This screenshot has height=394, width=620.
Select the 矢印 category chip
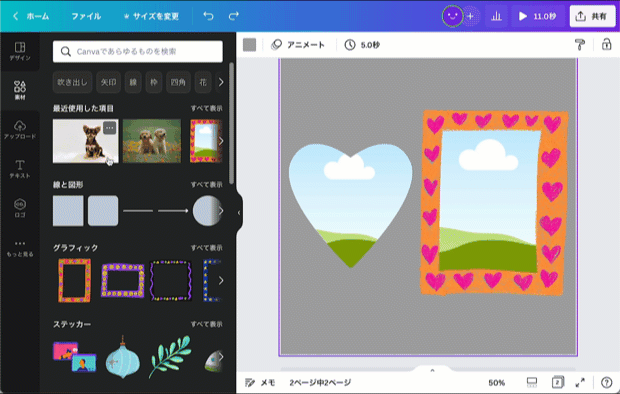coord(108,82)
